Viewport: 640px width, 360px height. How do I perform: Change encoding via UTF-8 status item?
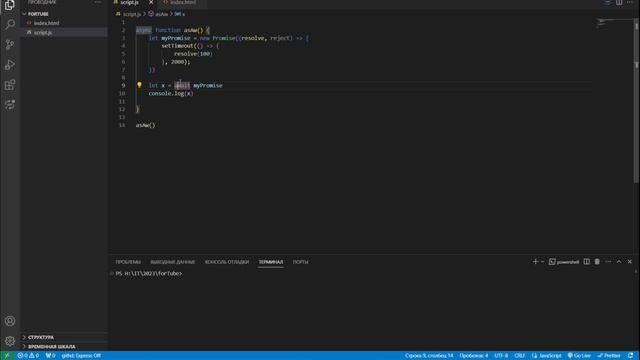(x=501, y=356)
